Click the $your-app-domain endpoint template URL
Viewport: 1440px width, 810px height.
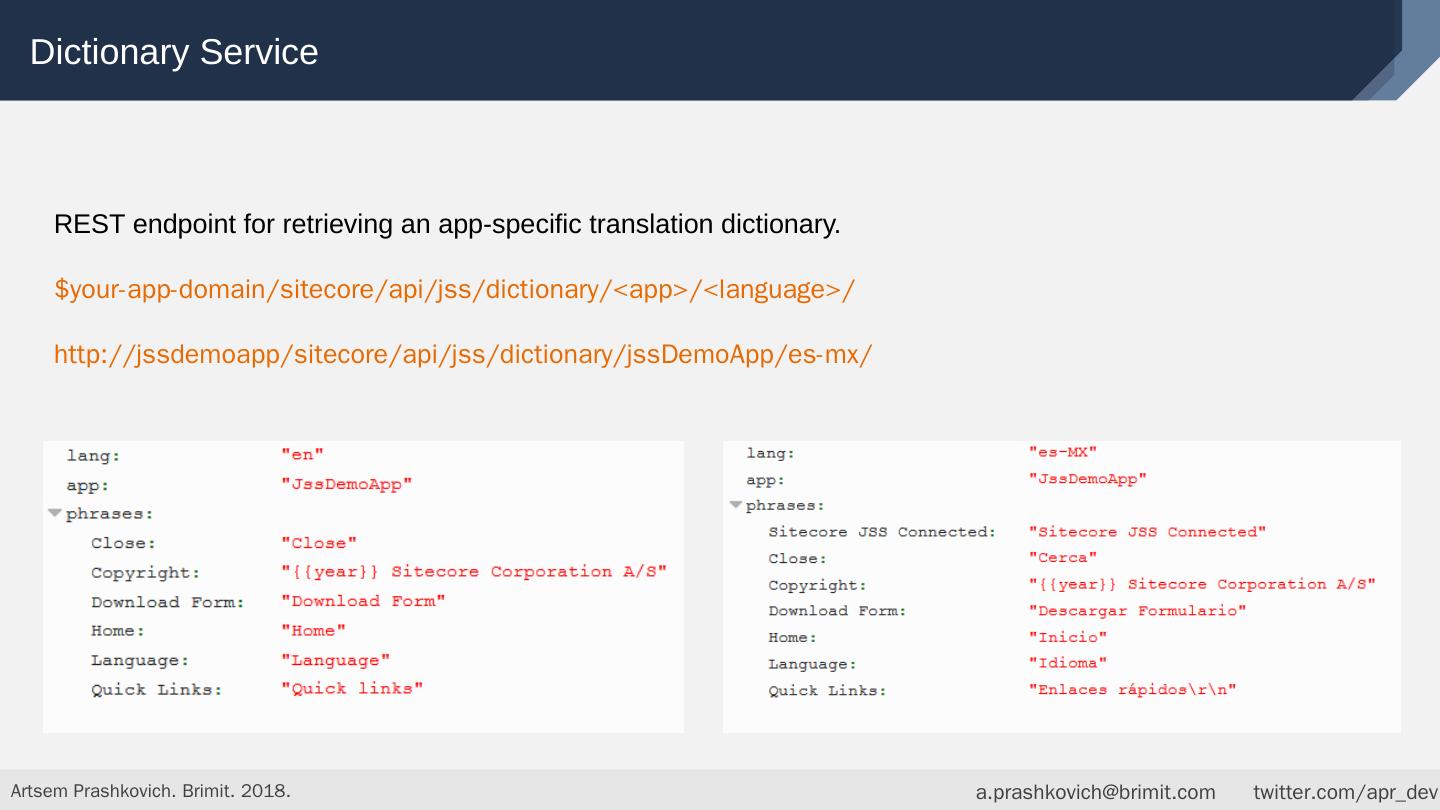click(454, 290)
